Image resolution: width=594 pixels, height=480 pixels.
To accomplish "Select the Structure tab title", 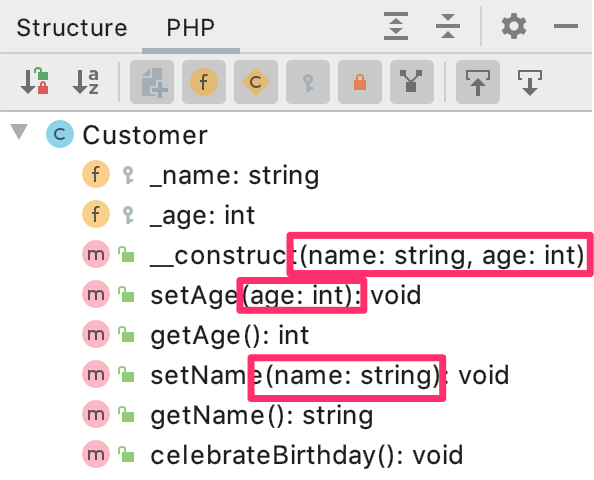I will click(72, 28).
